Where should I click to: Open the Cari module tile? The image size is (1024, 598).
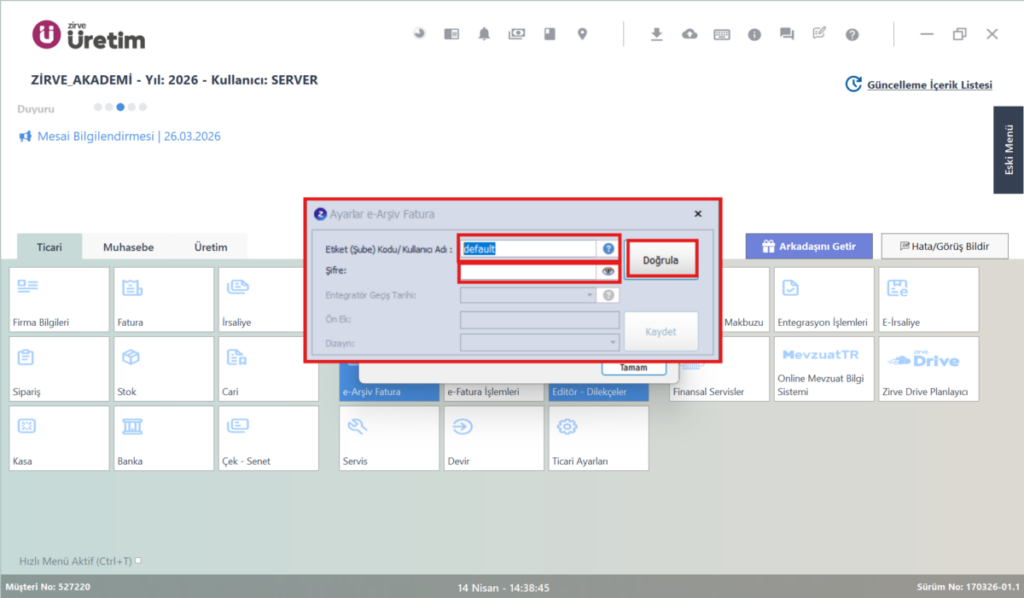[268, 369]
